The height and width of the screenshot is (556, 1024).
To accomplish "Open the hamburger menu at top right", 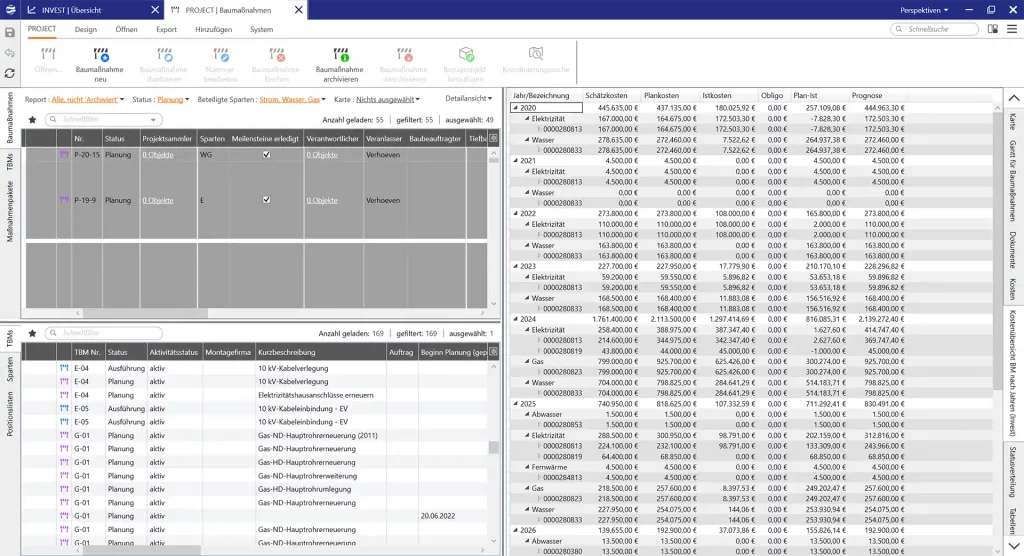I will coord(1012,30).
